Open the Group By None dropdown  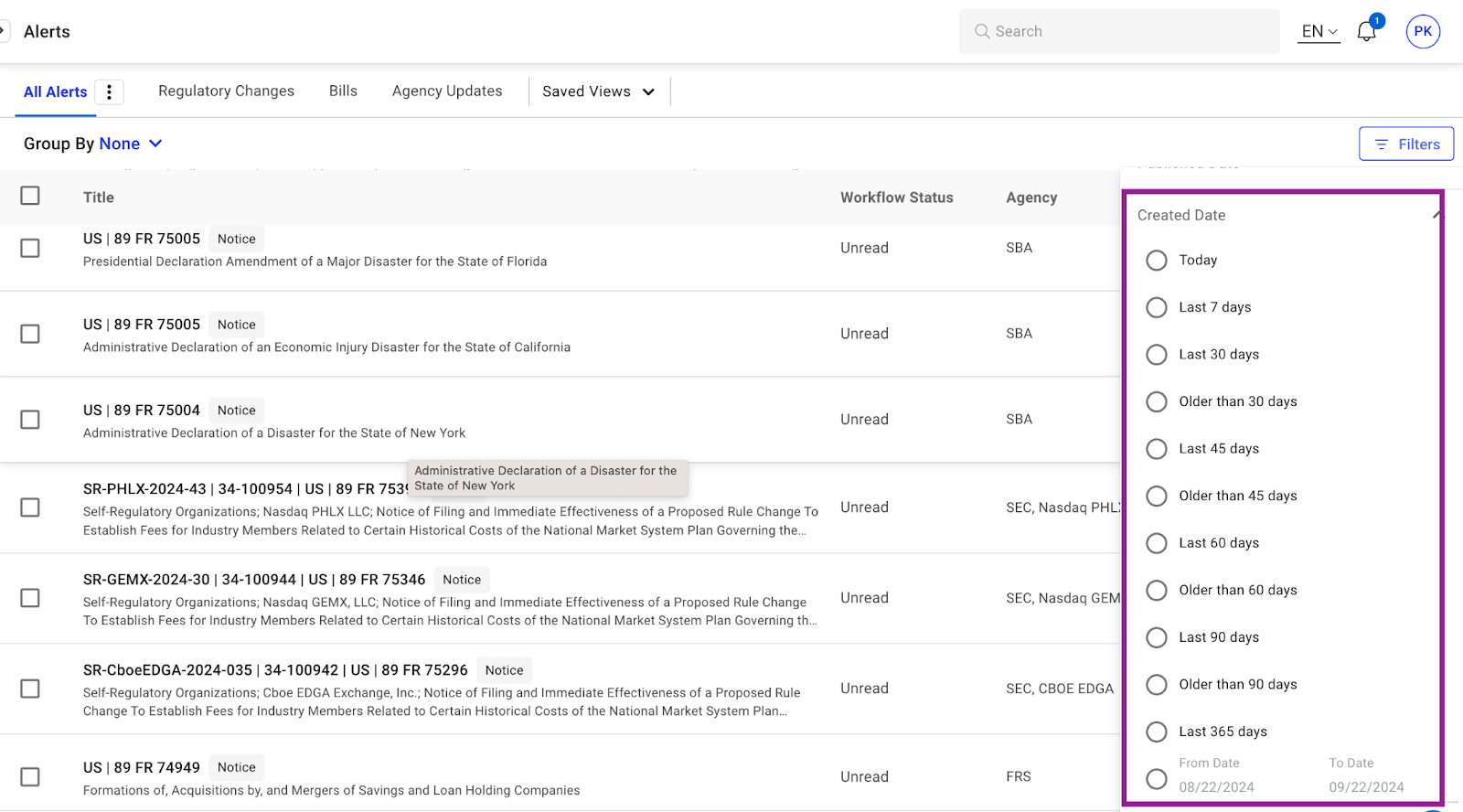tap(131, 144)
